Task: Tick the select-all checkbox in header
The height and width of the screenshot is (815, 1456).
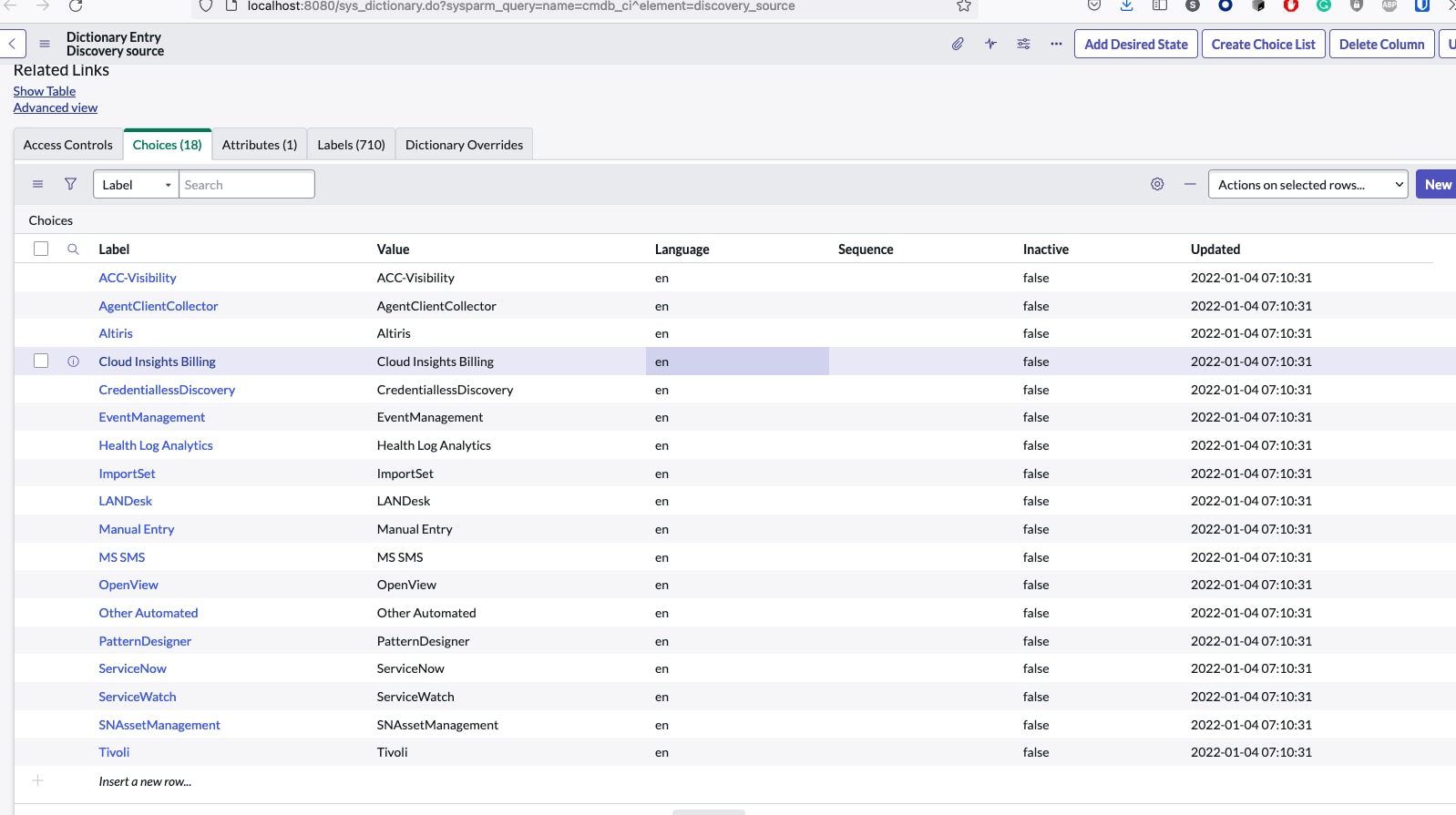Action: pyautogui.click(x=41, y=249)
